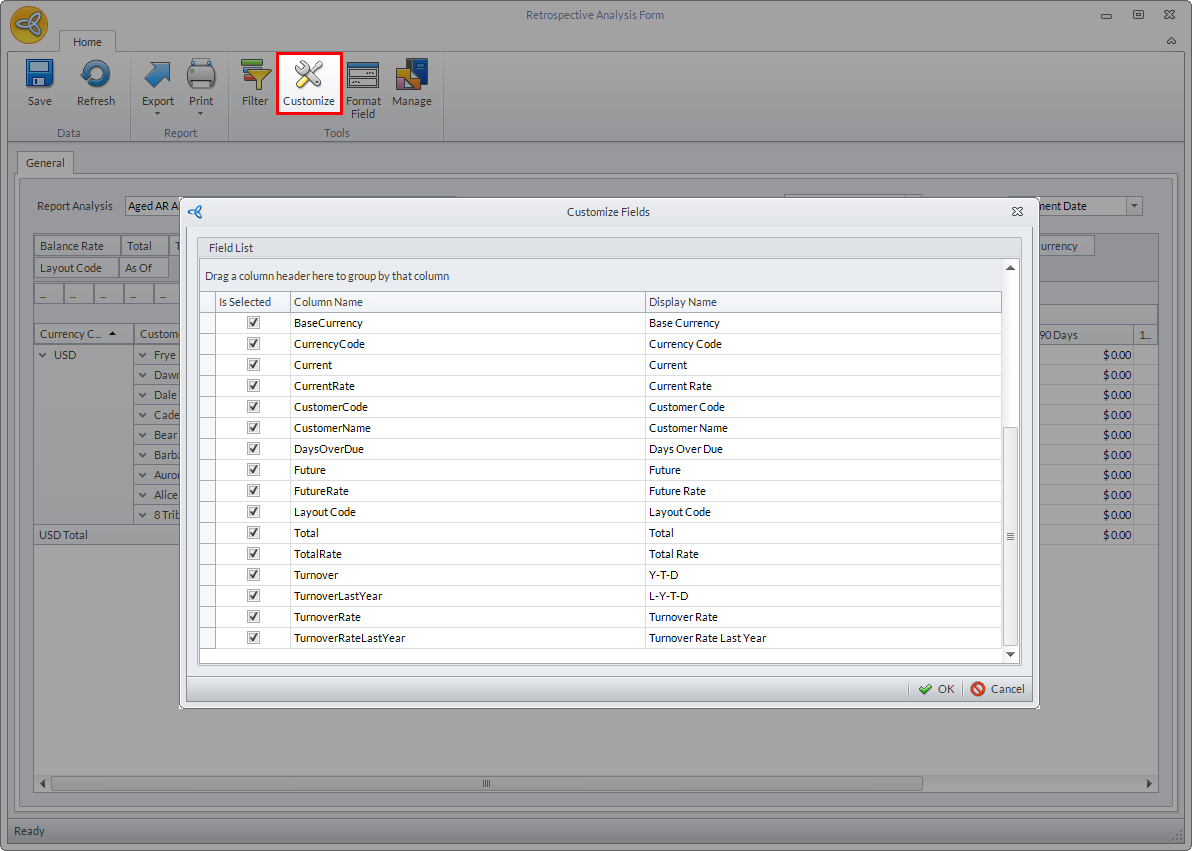
Task: Open the Filter tool
Action: tap(255, 76)
